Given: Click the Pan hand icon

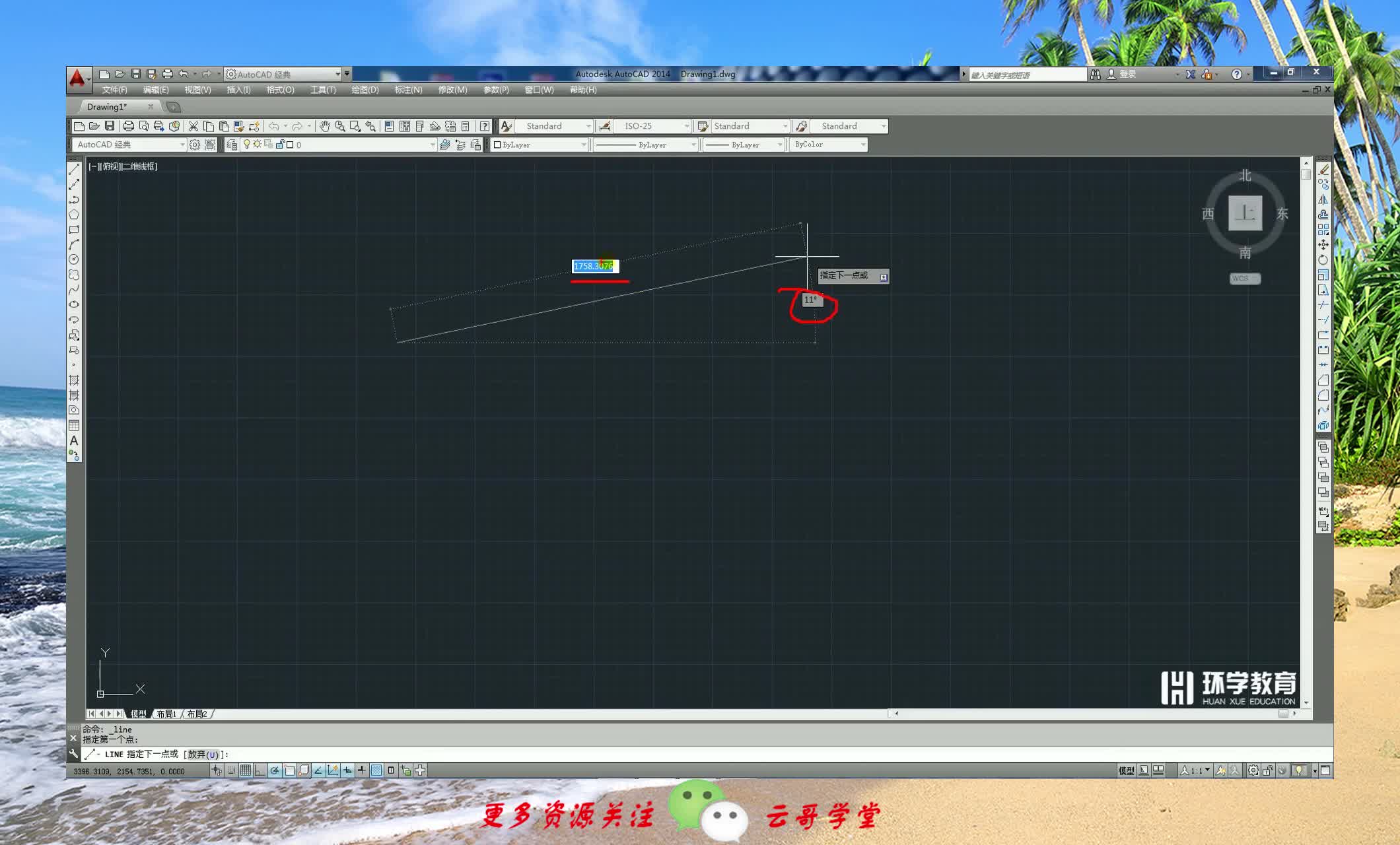Looking at the screenshot, I should [325, 126].
